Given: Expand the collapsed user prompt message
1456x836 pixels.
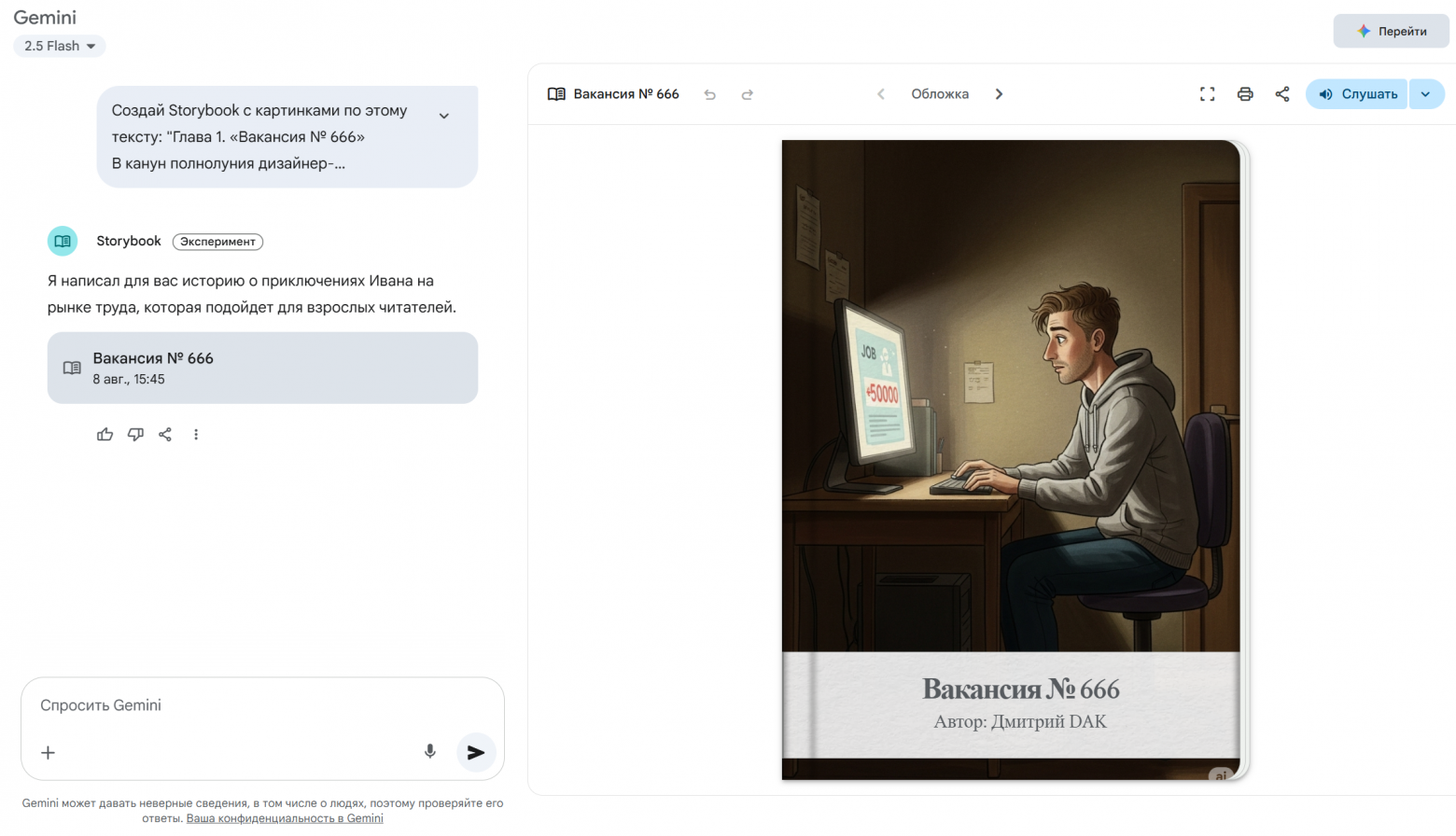Looking at the screenshot, I should (444, 115).
